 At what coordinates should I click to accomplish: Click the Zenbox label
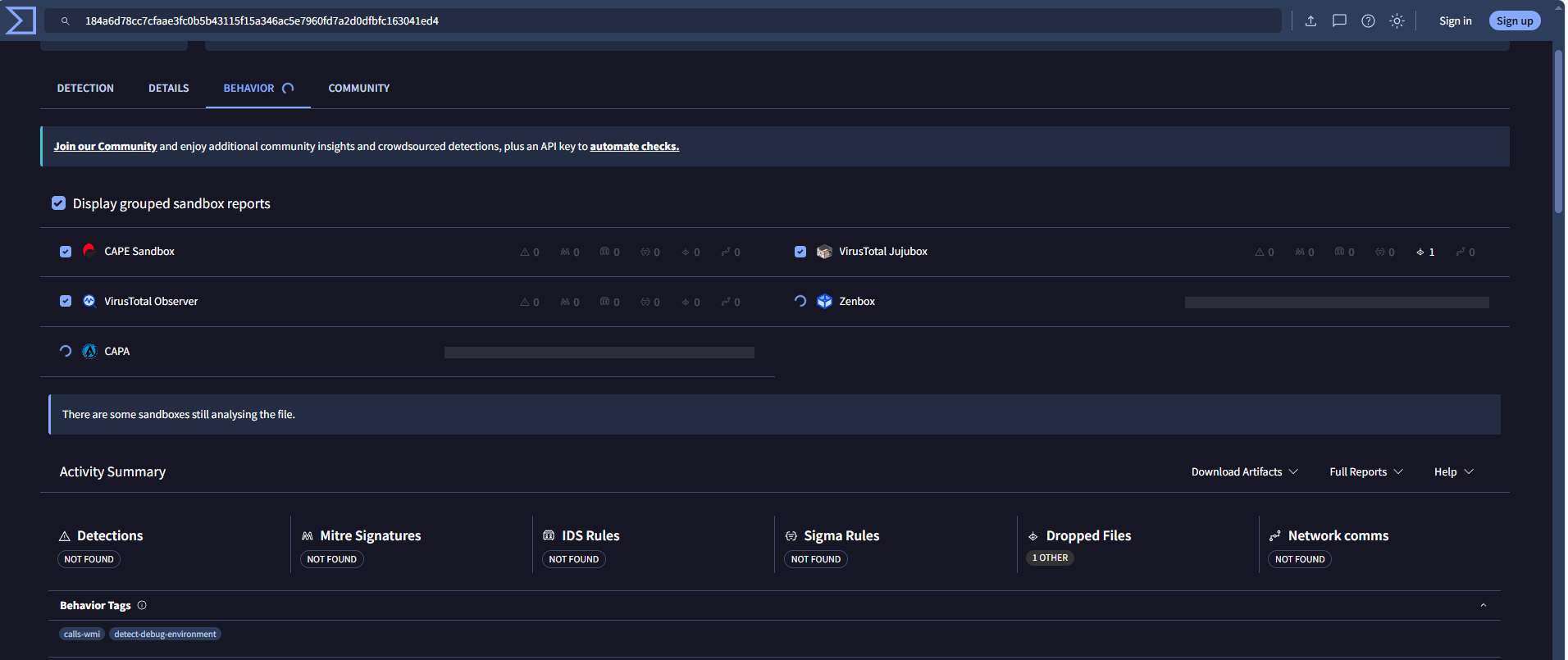point(857,302)
